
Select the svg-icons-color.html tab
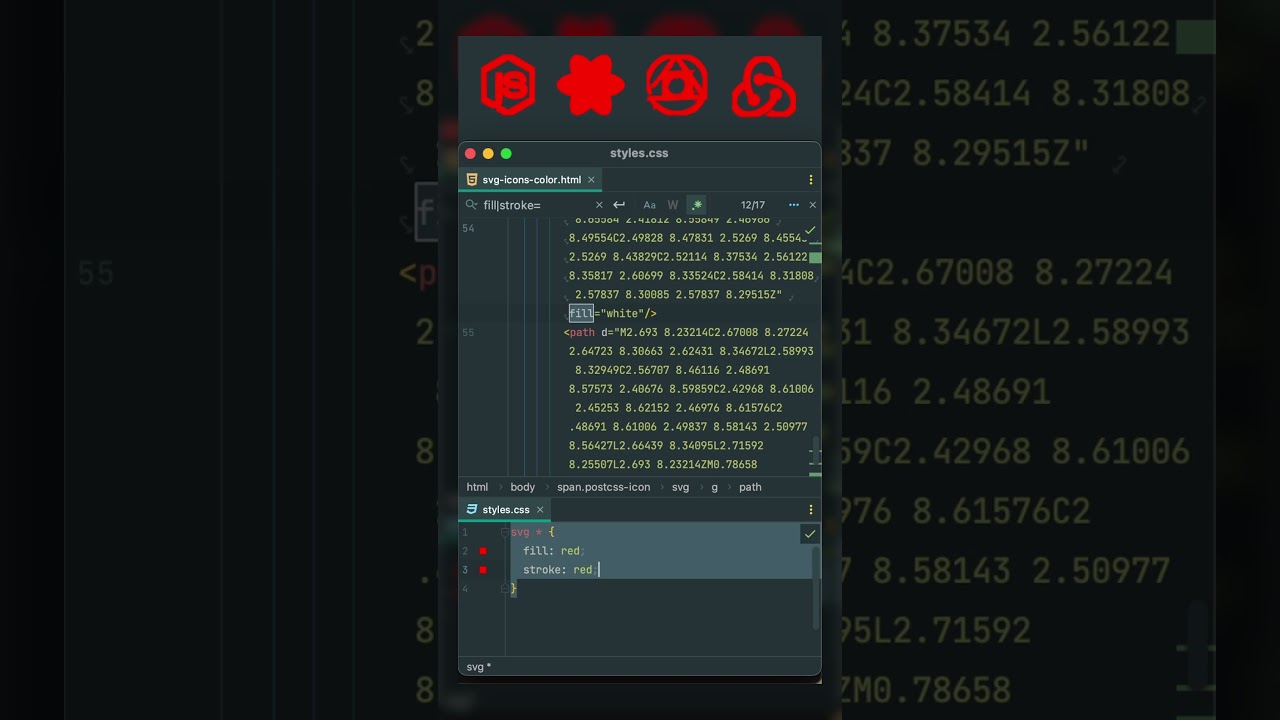click(x=531, y=180)
